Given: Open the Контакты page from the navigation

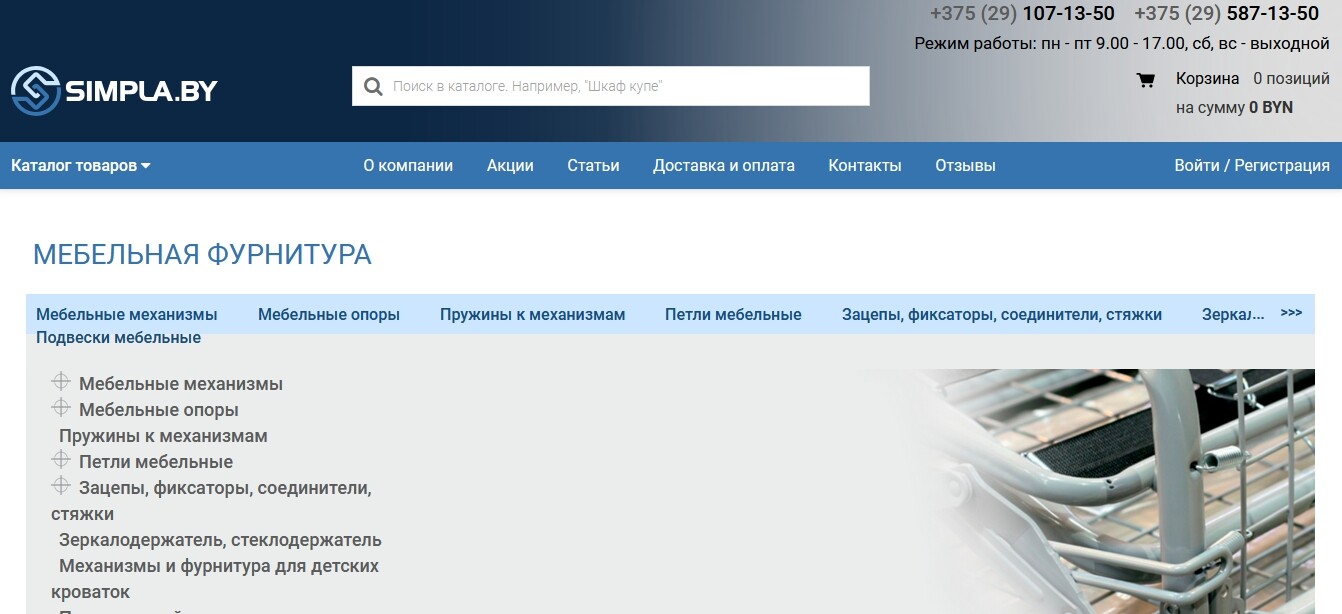Looking at the screenshot, I should 864,165.
